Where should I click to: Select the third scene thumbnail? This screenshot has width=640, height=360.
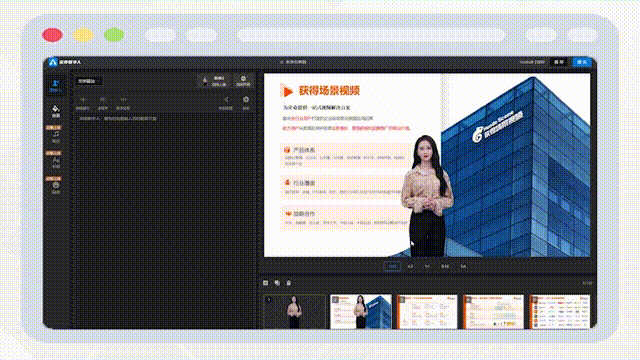tap(427, 312)
